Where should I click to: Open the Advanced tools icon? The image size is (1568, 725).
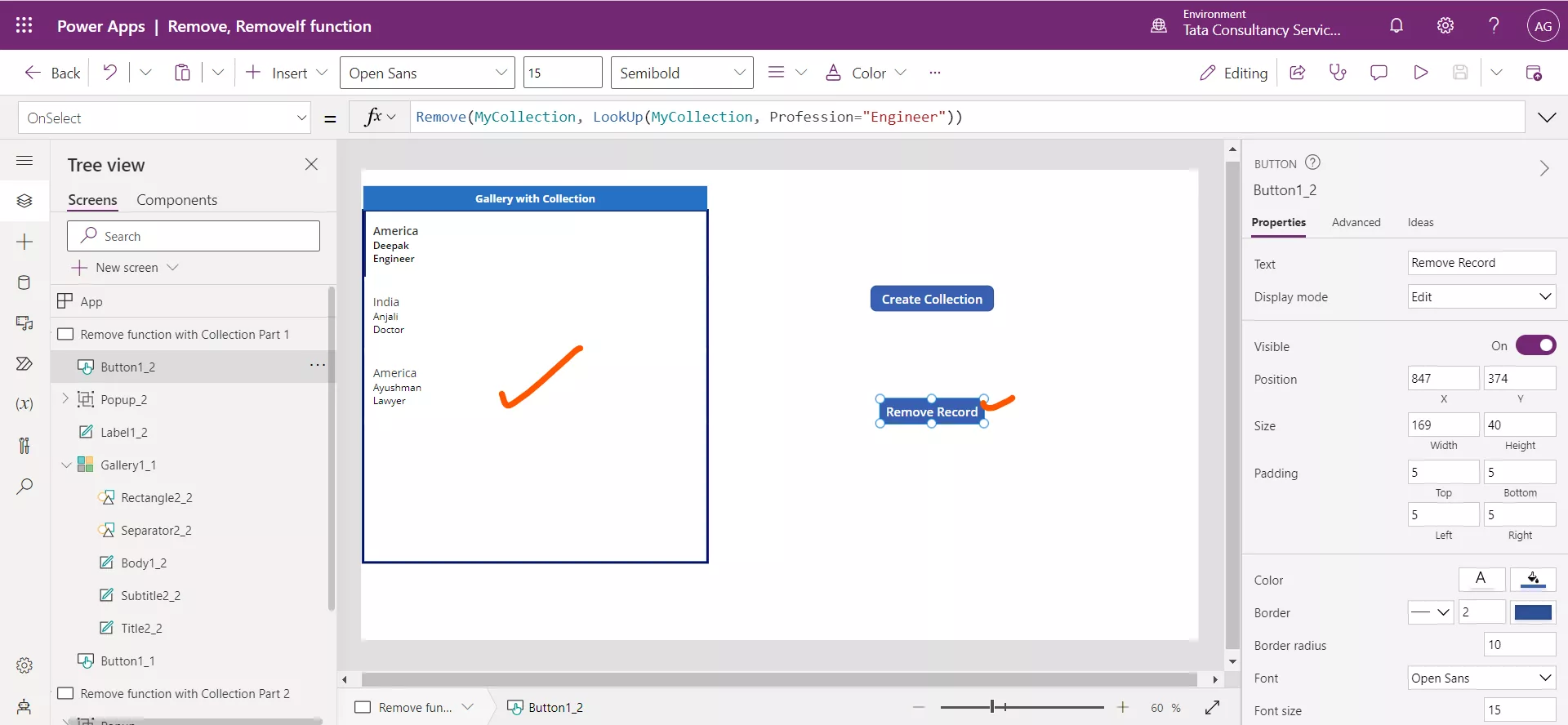point(24,445)
